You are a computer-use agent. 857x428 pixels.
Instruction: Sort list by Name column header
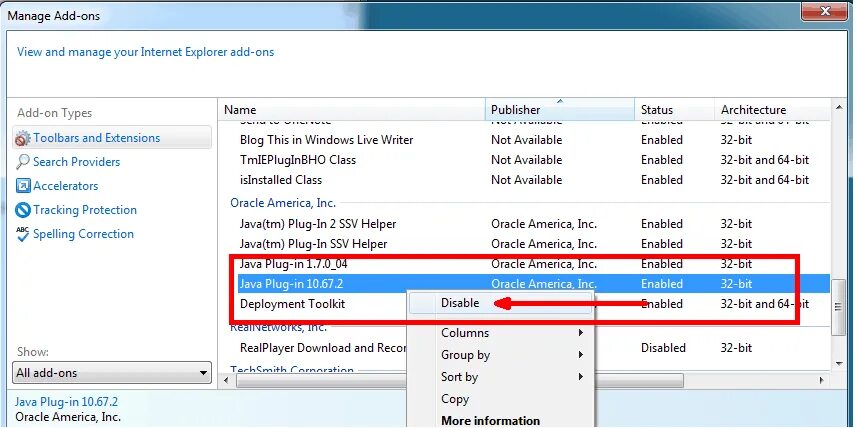[x=352, y=109]
